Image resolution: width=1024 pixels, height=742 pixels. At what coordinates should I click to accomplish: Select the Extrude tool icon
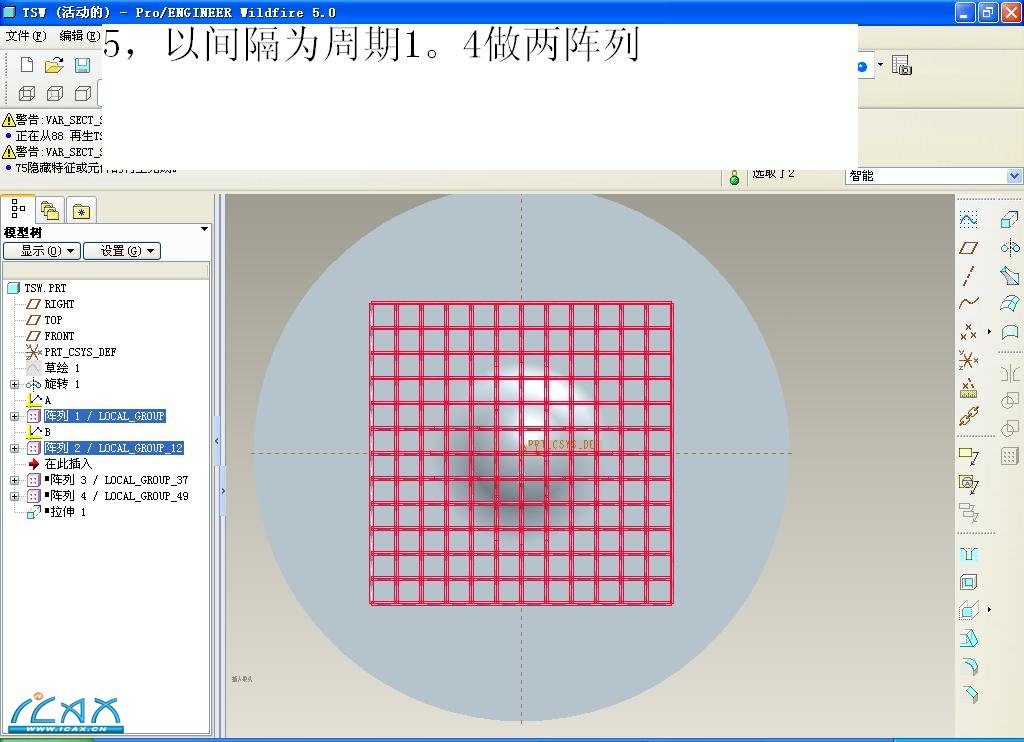[x=1009, y=219]
